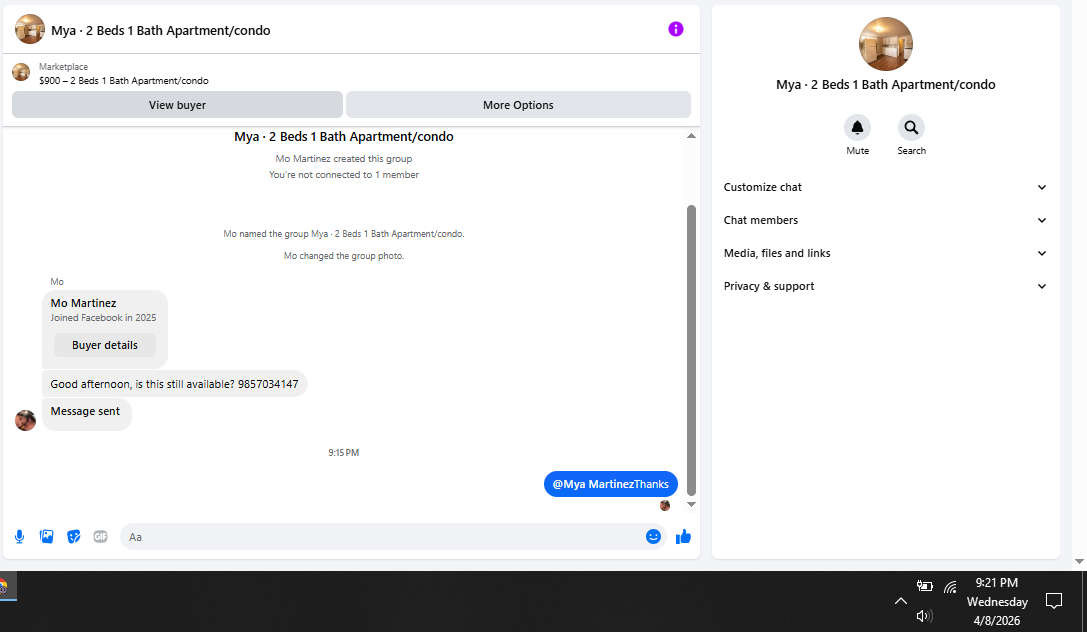Open the volume speaker tray icon

[923, 615]
